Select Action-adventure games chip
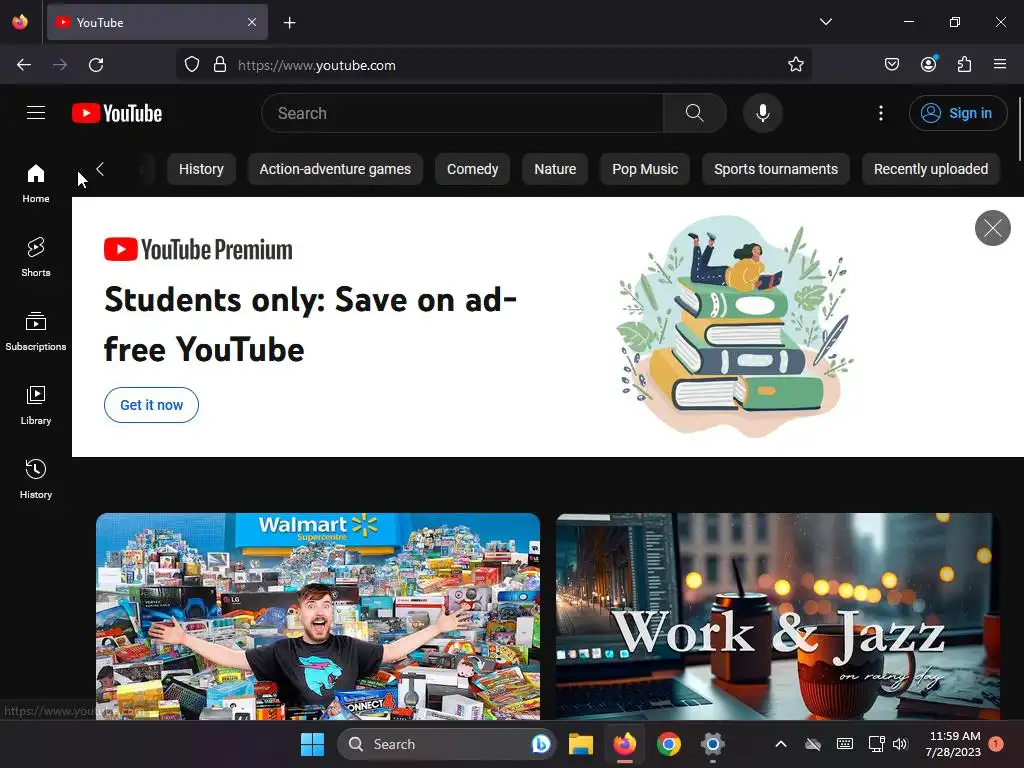This screenshot has width=1024, height=768. tap(335, 169)
